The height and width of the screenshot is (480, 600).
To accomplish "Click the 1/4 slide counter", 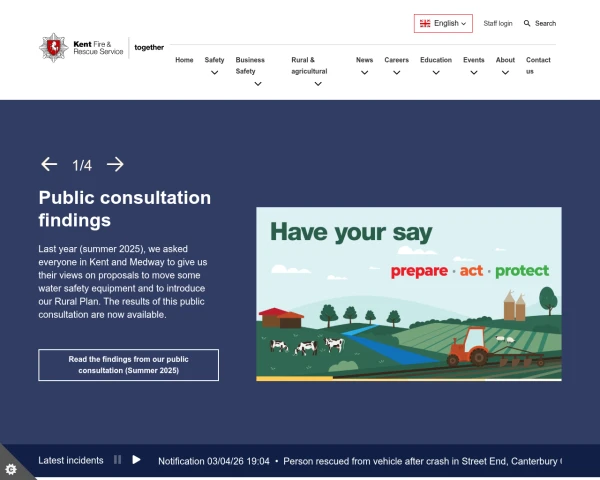I will 82,165.
